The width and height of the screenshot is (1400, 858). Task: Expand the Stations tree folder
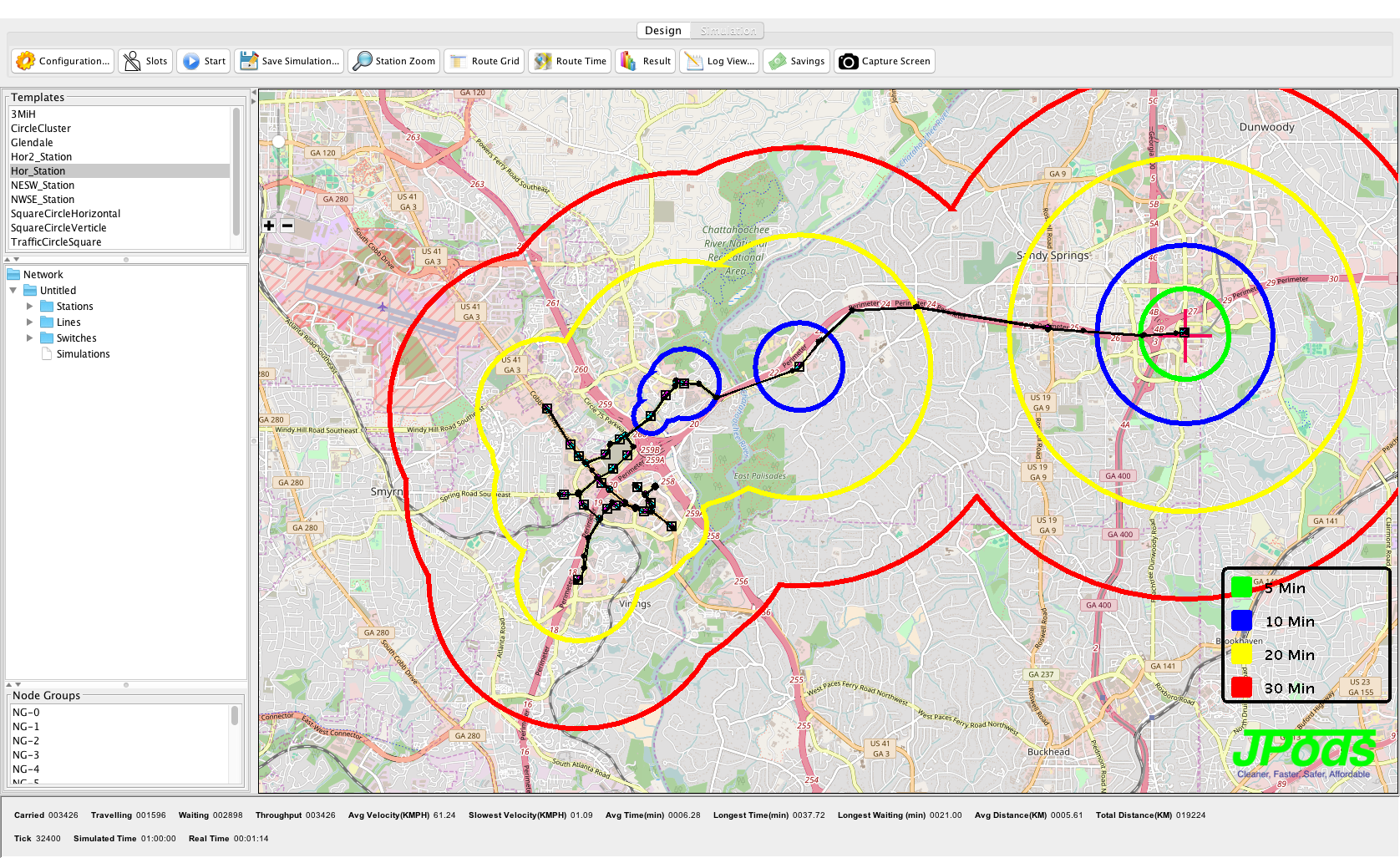[x=30, y=307]
